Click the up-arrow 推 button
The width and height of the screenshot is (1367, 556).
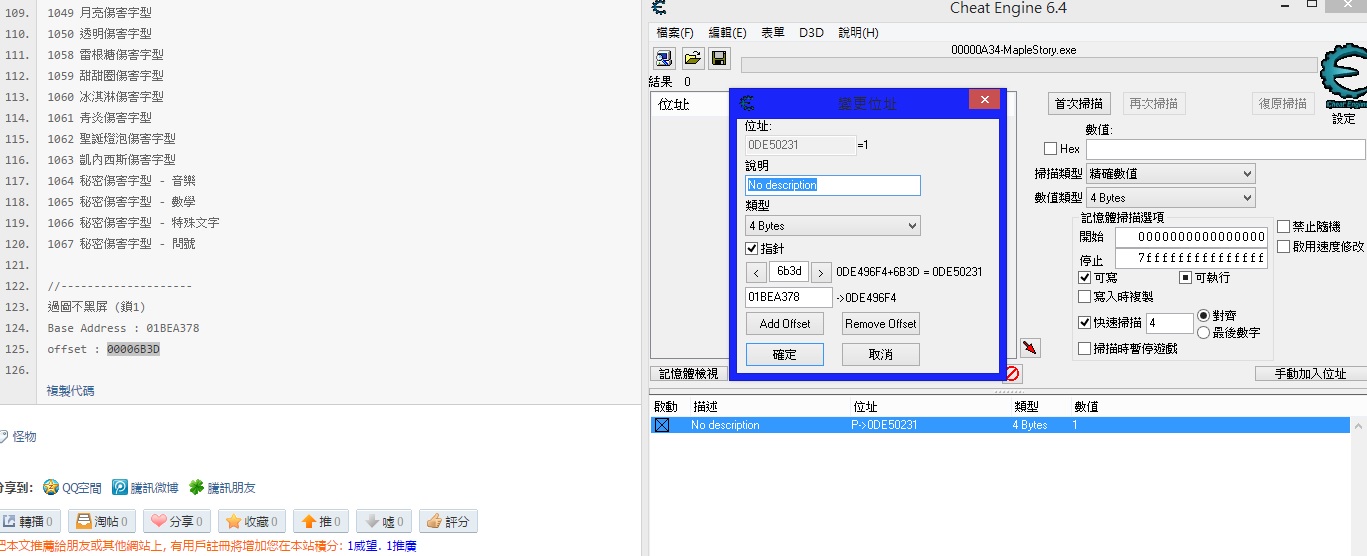321,521
